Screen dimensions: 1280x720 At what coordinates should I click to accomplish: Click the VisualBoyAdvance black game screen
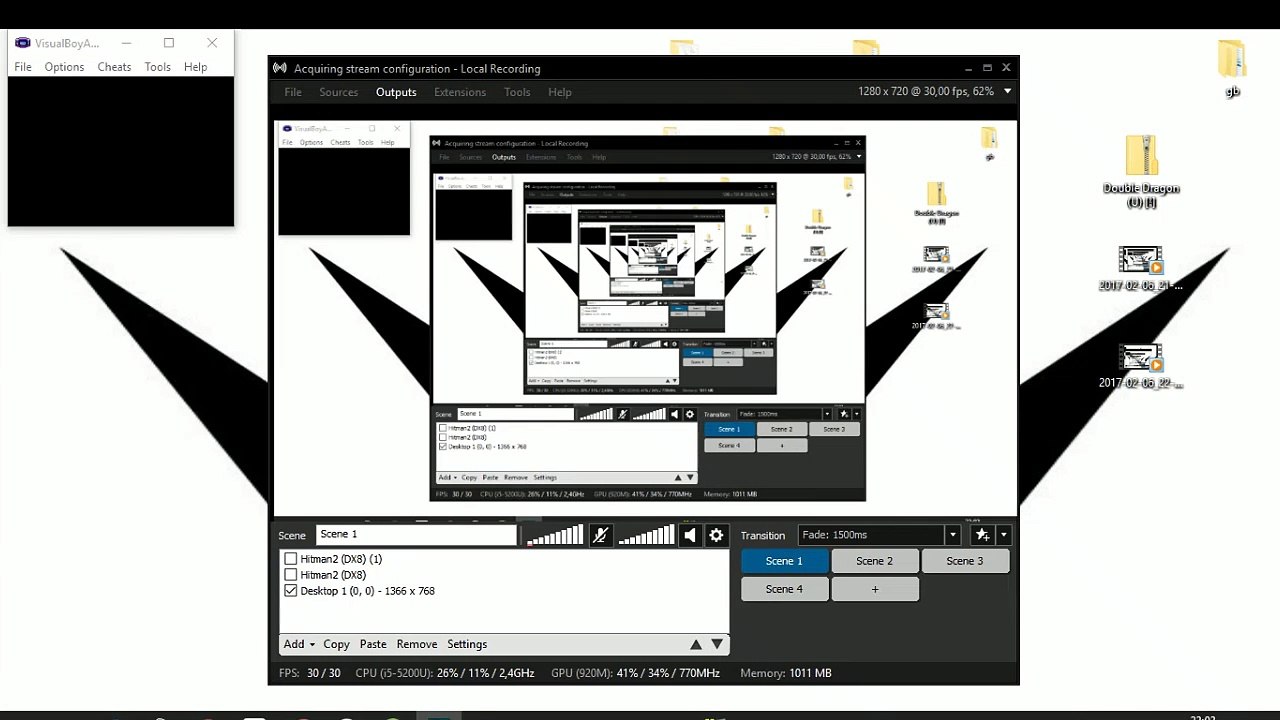[121, 152]
